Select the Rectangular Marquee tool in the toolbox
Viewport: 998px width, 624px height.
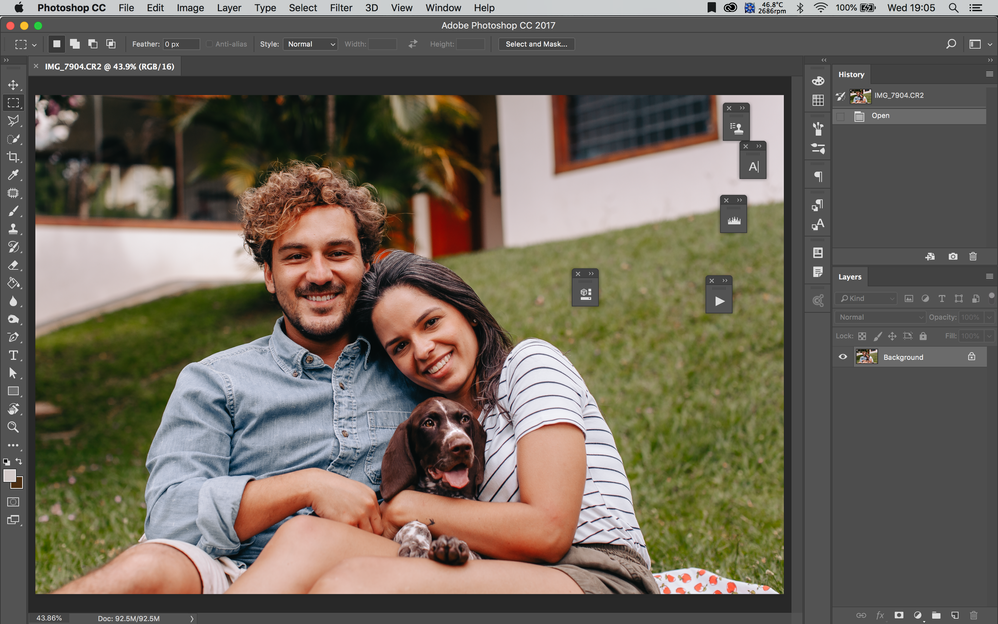point(13,103)
